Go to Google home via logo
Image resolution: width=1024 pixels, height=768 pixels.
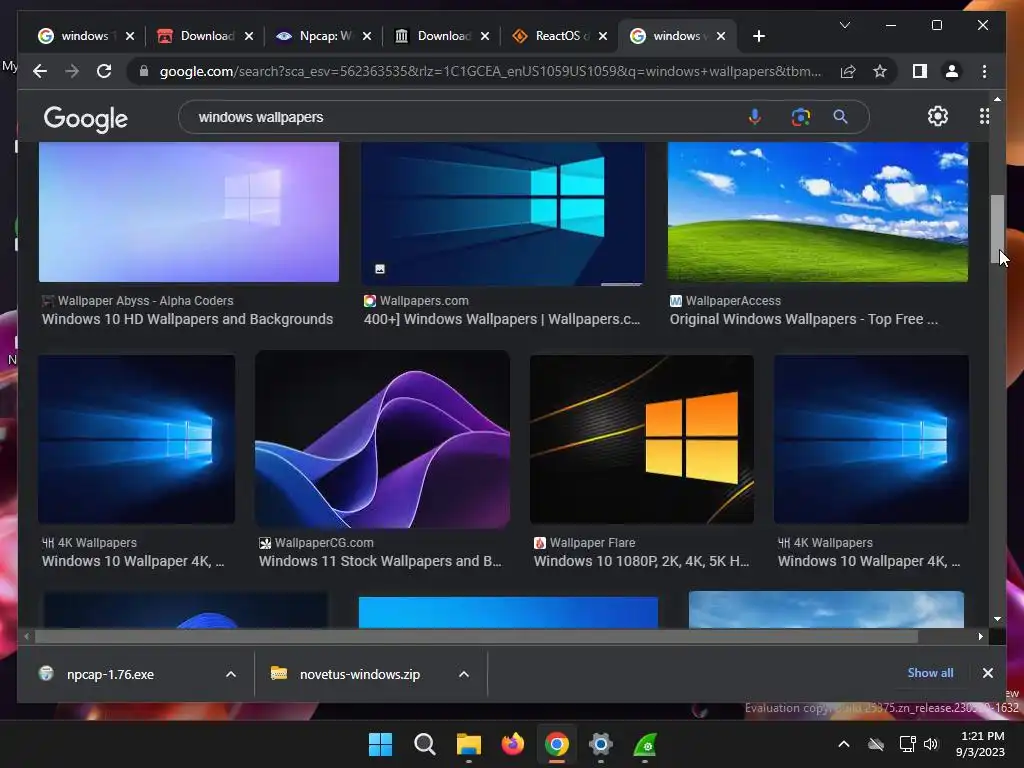[86, 119]
